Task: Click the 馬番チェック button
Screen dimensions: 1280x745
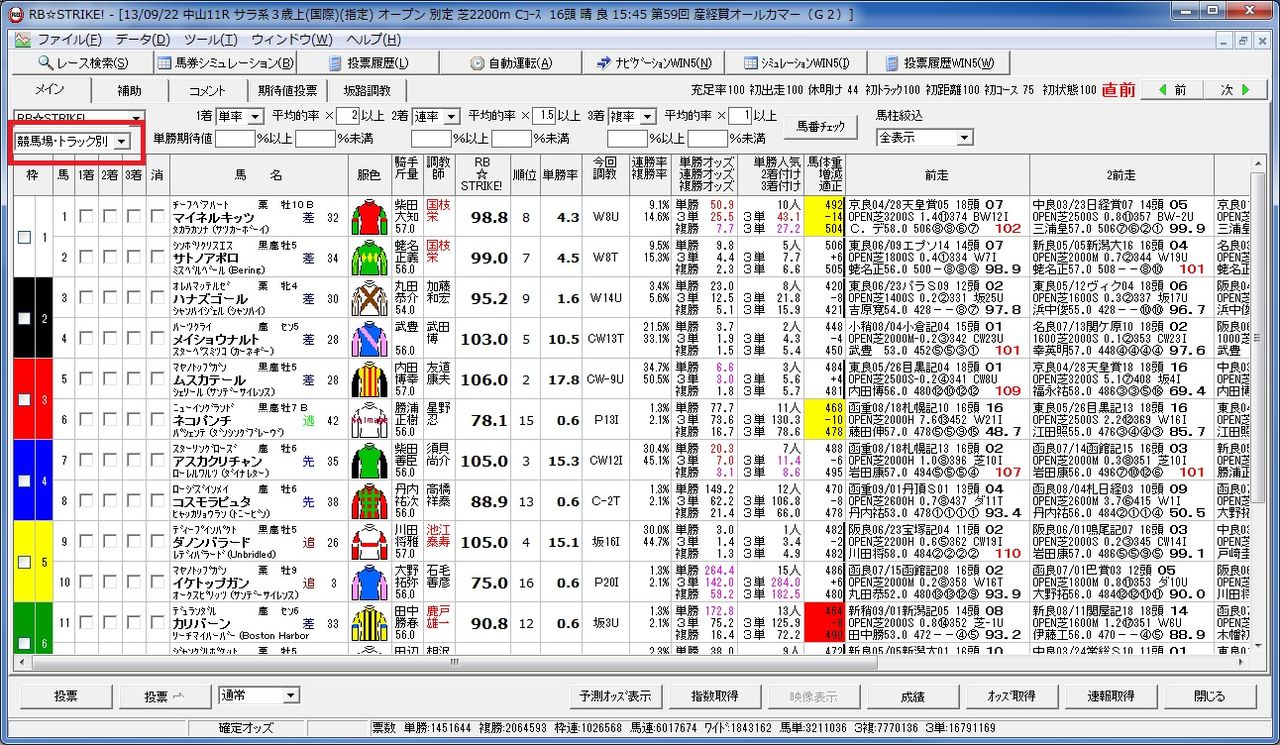Action: tap(821, 127)
